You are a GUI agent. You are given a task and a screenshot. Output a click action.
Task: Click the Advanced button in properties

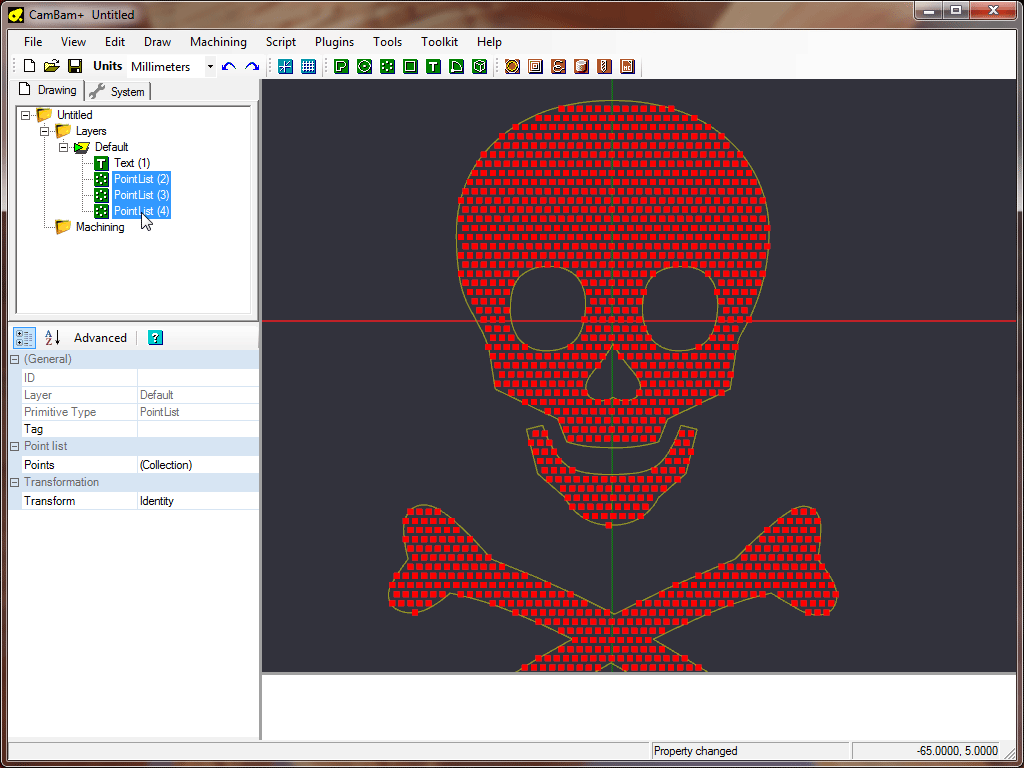pos(100,338)
